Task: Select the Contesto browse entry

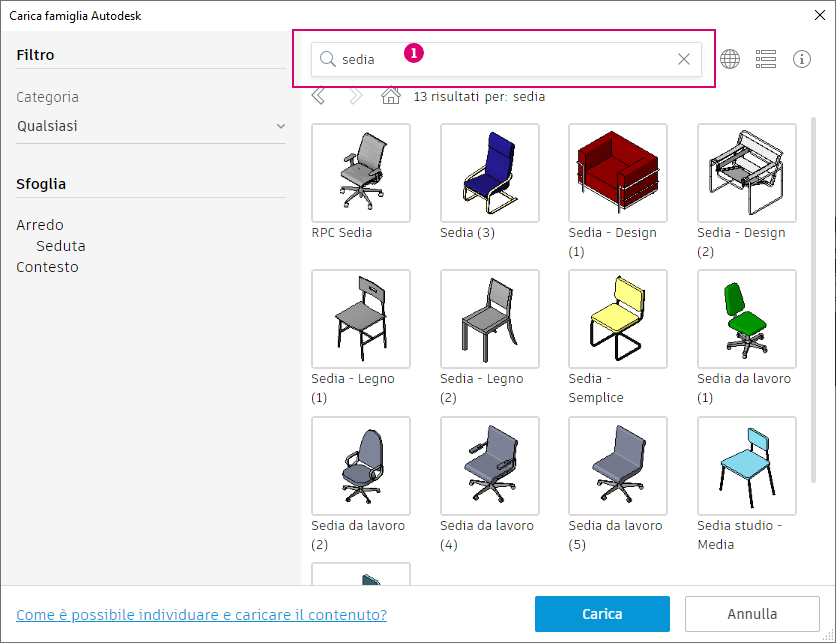Action: tap(47, 267)
